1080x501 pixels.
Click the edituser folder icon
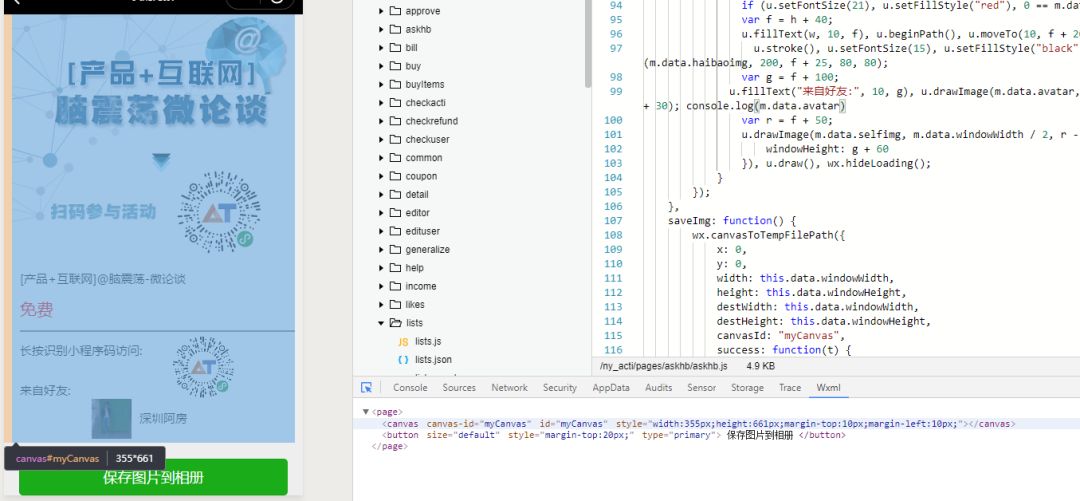[395, 231]
